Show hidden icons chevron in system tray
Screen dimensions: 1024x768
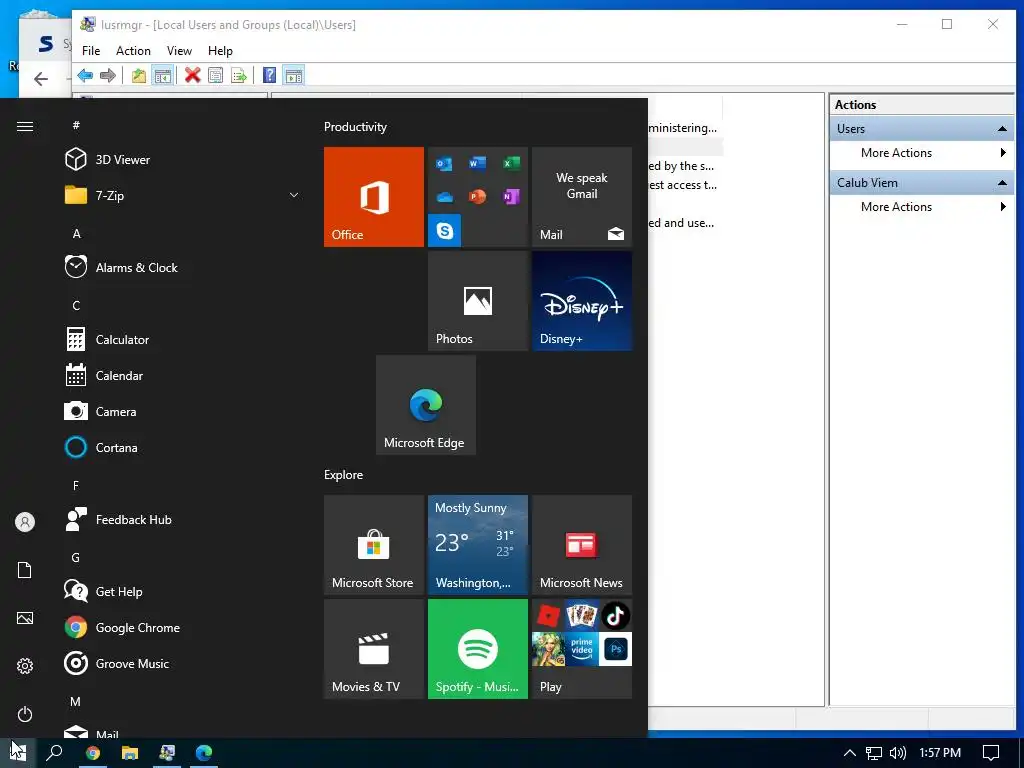coord(850,753)
